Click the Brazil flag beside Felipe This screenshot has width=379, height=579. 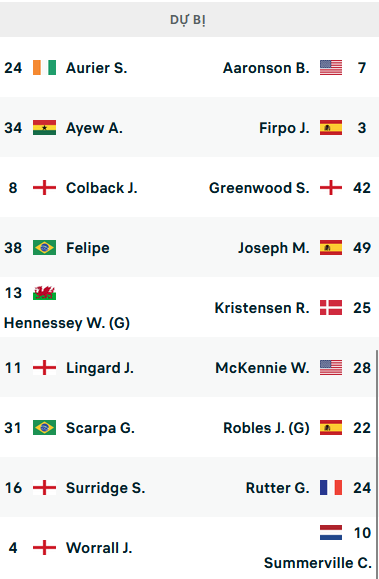pyautogui.click(x=44, y=248)
